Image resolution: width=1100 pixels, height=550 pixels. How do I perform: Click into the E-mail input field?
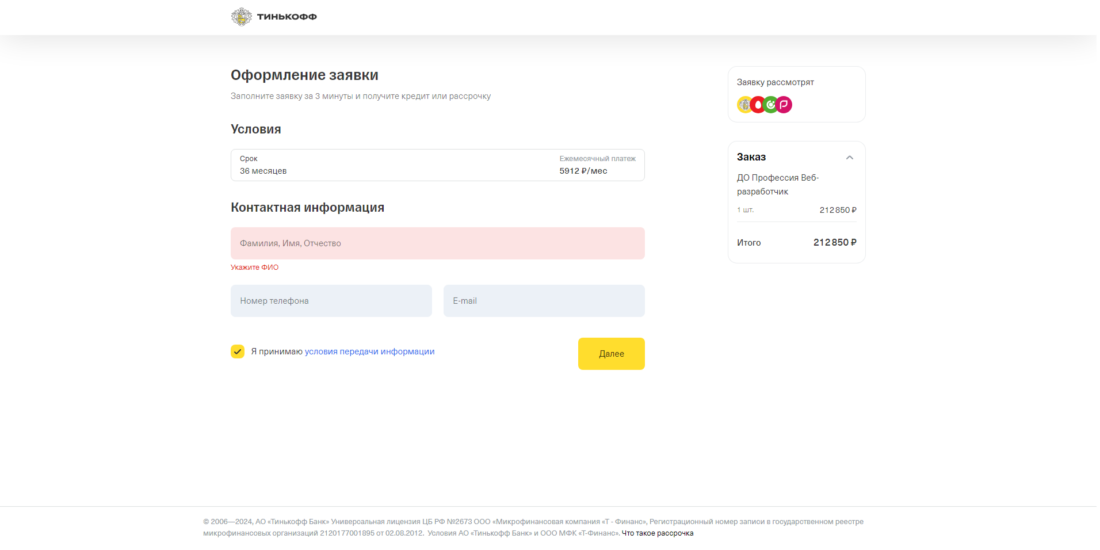[543, 300]
